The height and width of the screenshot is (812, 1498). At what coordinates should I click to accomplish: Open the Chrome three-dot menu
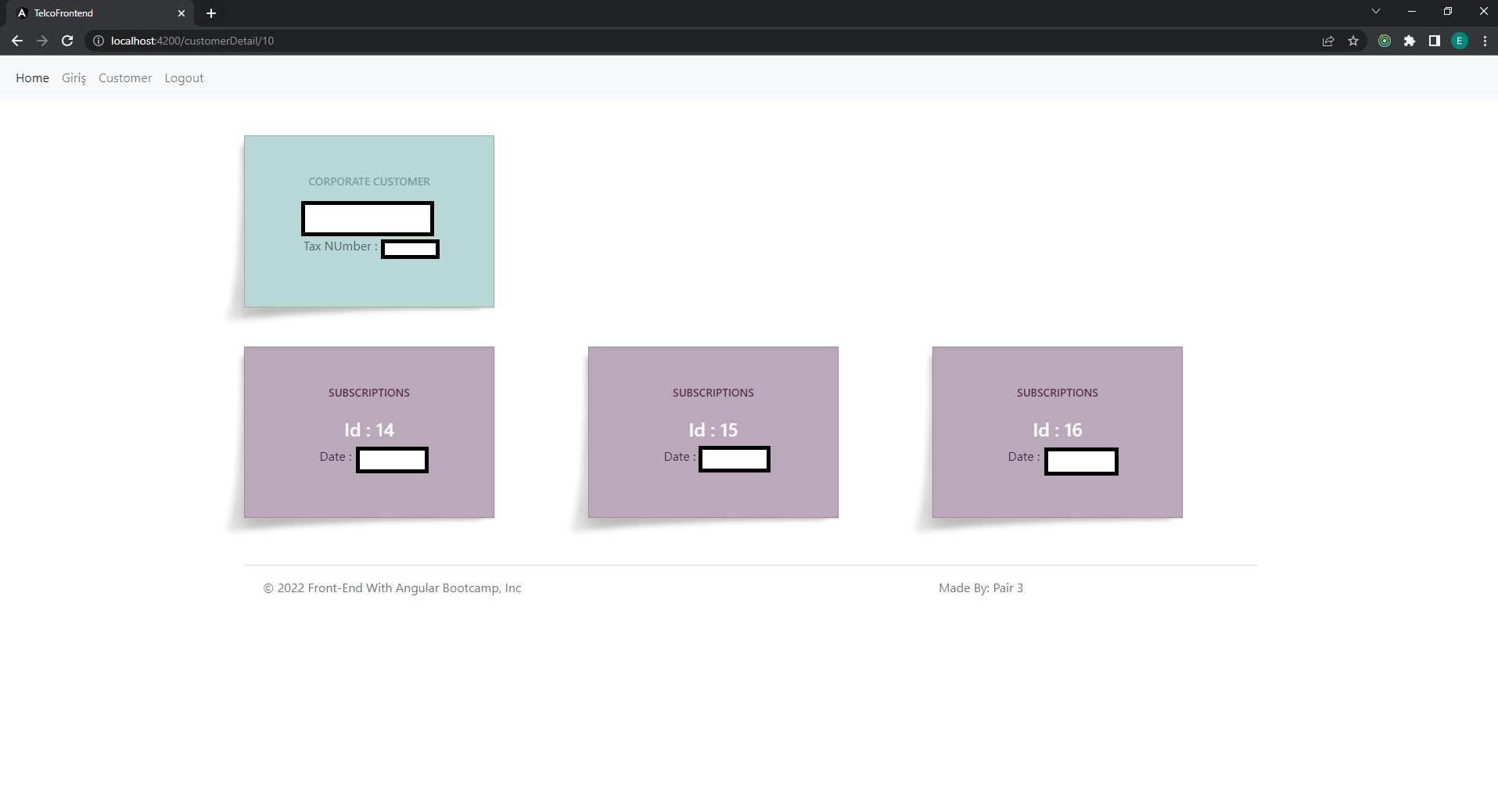tap(1485, 41)
